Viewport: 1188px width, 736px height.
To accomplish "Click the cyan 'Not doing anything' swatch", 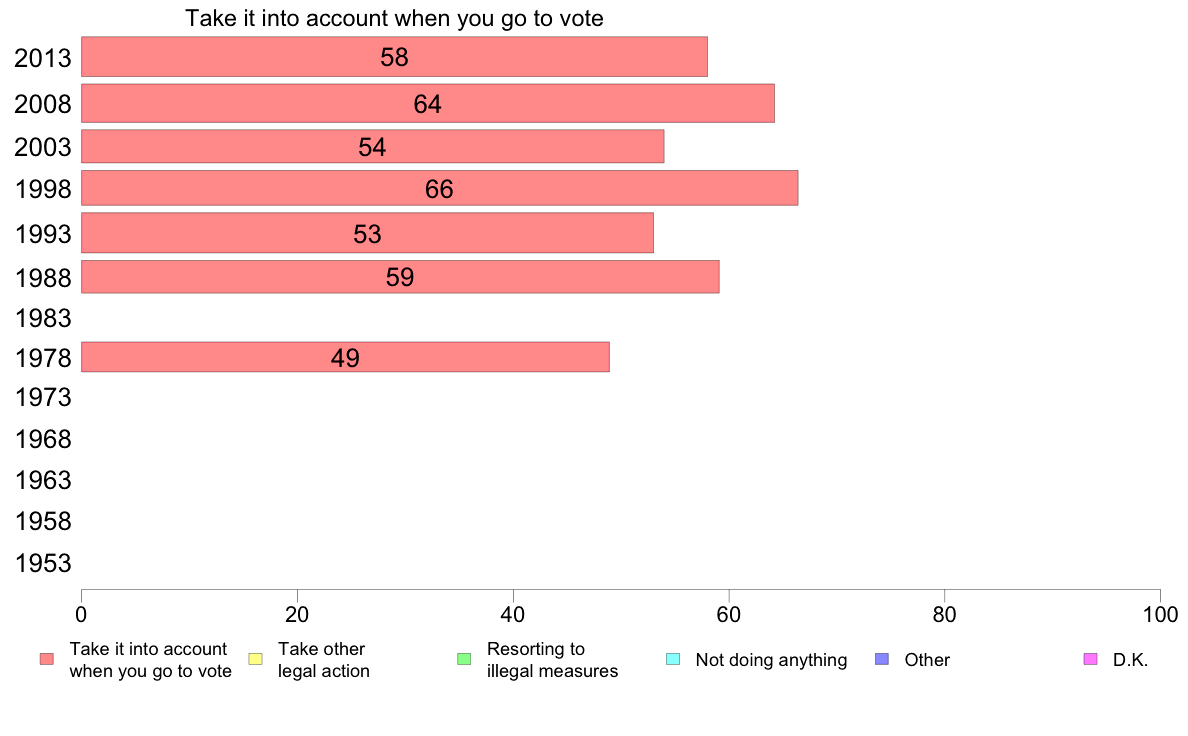I will point(673,659).
